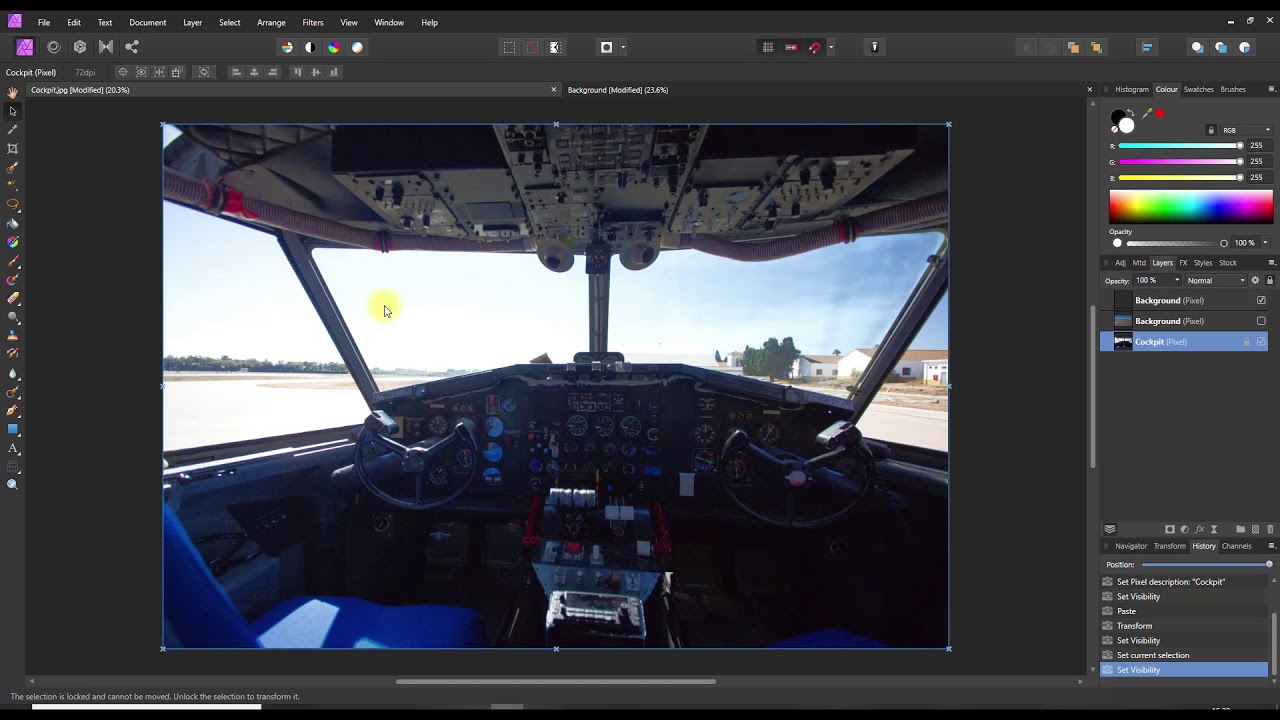Image resolution: width=1280 pixels, height=720 pixels.
Task: Select the View hand tool
Action: click(x=13, y=92)
